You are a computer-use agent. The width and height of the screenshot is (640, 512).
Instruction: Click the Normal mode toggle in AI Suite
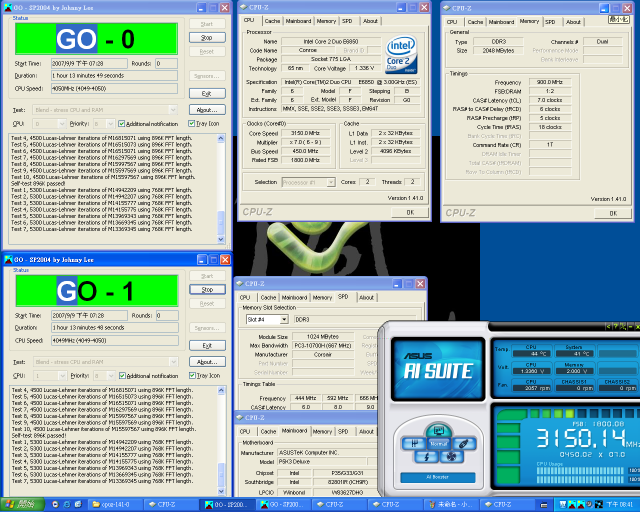pyautogui.click(x=438, y=443)
